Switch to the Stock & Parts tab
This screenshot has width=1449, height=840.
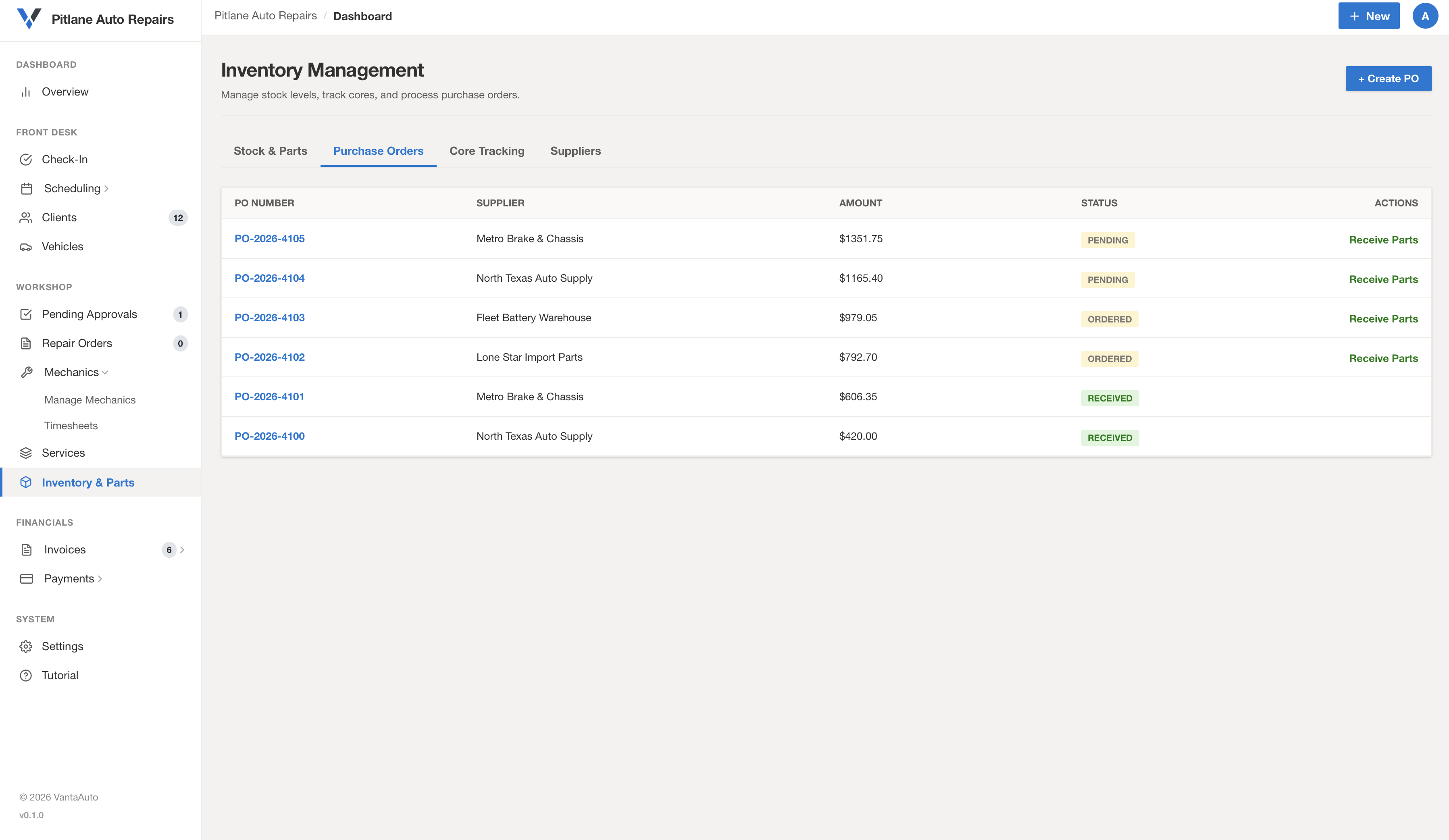click(x=270, y=151)
